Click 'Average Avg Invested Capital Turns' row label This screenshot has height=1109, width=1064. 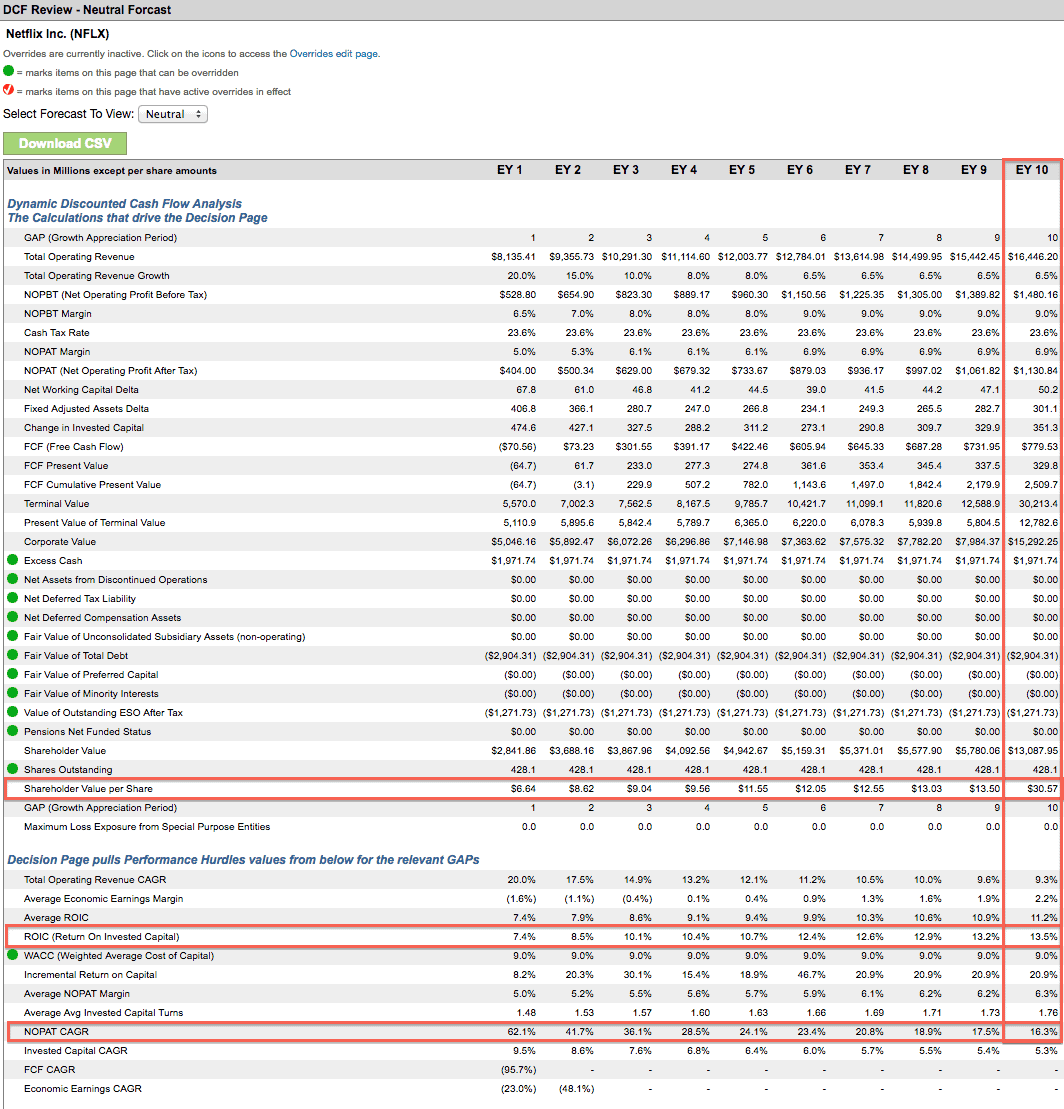point(103,1013)
